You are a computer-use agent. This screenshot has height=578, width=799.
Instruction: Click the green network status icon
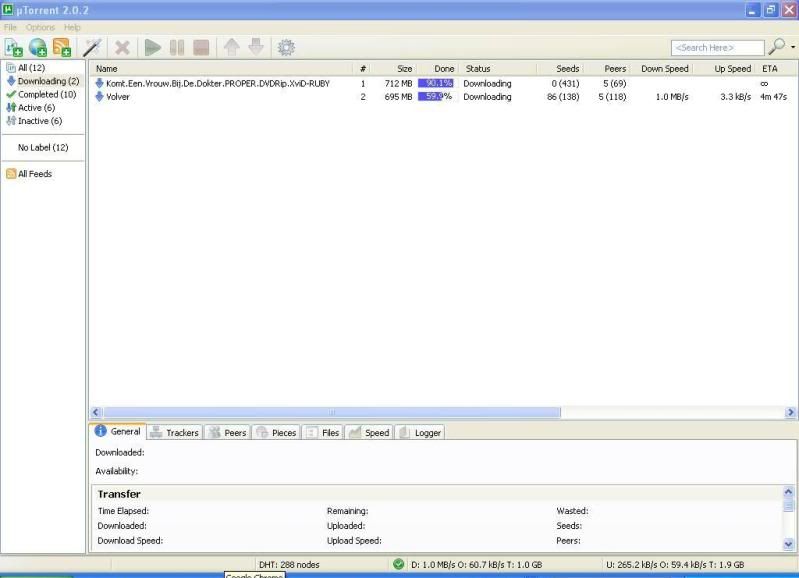(398, 564)
